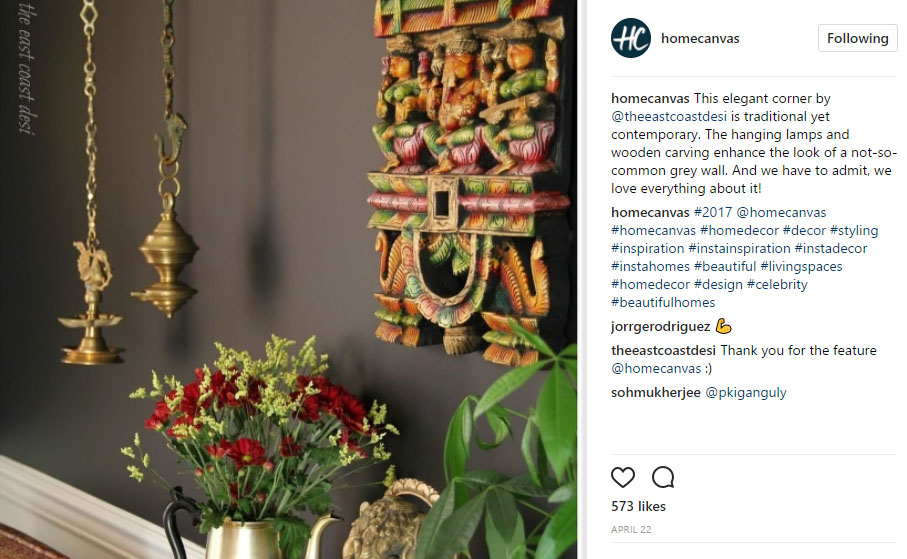907x559 pixels.
Task: Open the #celebrity hashtag
Action: tap(777, 284)
